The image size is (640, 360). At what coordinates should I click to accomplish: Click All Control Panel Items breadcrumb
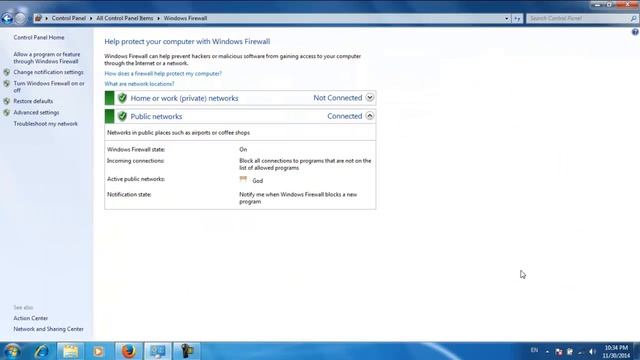tap(124, 18)
